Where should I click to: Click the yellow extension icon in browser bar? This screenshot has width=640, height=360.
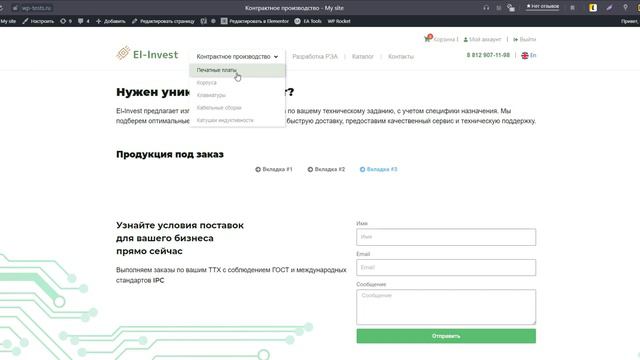[593, 8]
